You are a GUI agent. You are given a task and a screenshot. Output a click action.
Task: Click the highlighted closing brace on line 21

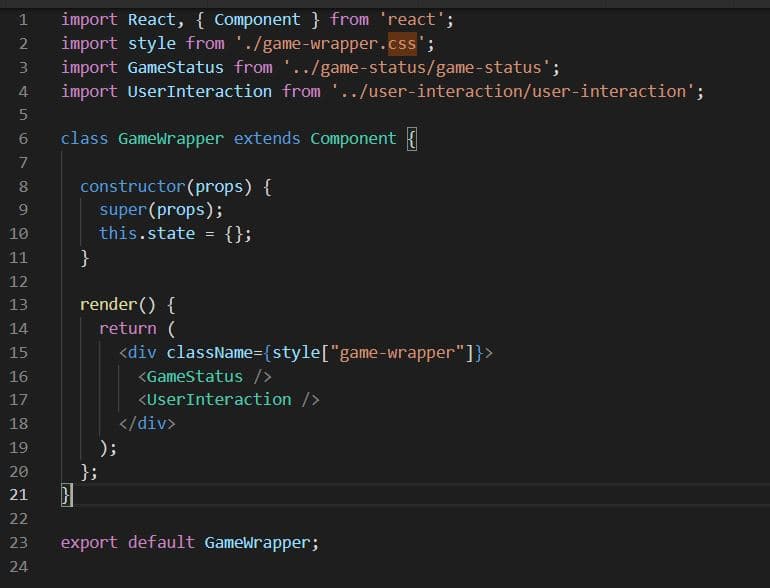67,495
